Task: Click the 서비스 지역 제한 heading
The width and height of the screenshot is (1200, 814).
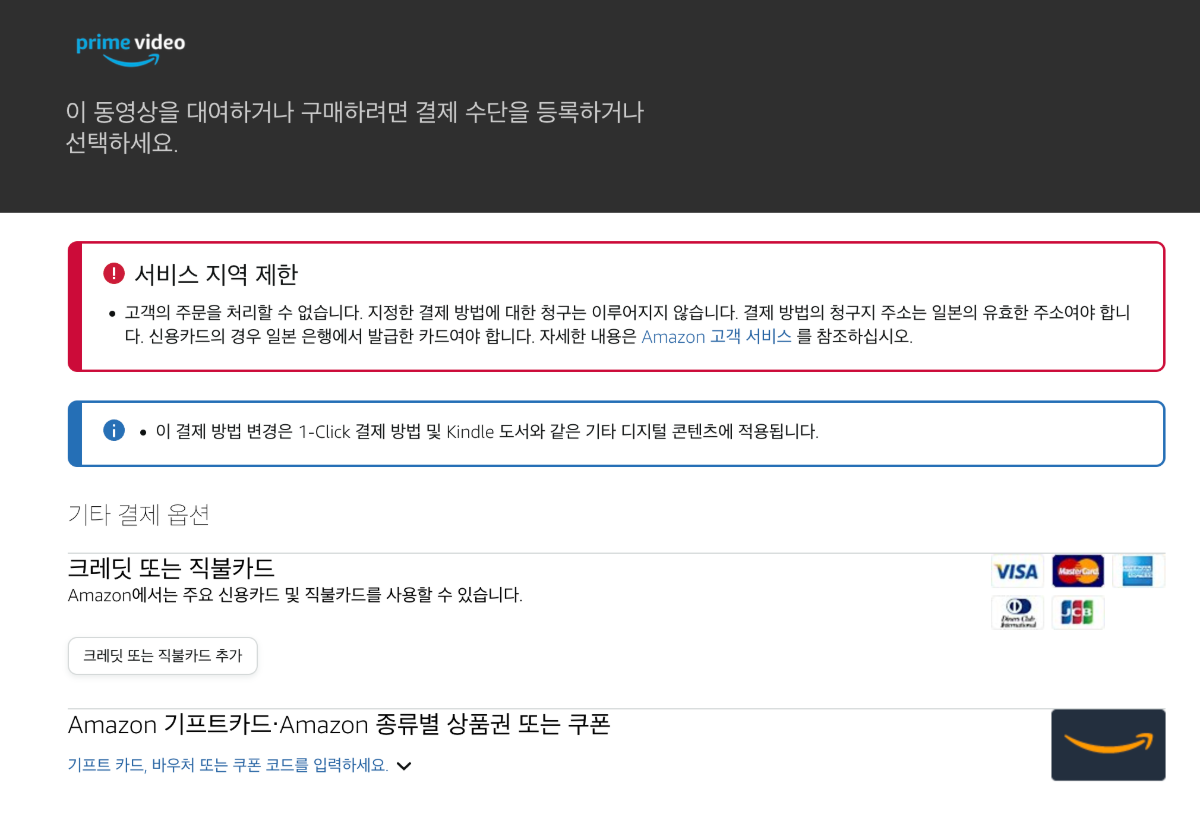Action: [216, 274]
